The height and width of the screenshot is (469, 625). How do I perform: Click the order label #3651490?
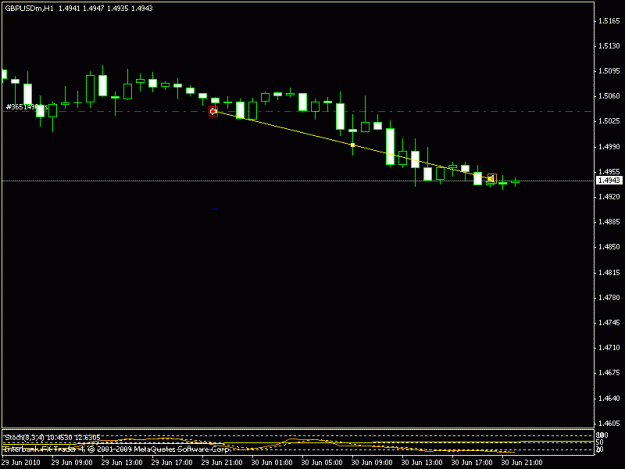[x=25, y=107]
